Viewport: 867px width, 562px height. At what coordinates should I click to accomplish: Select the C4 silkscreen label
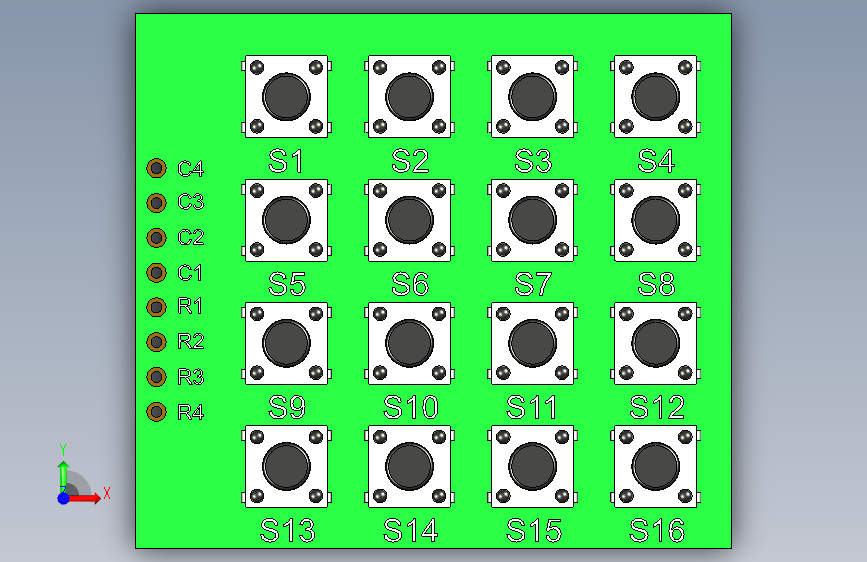click(x=191, y=169)
